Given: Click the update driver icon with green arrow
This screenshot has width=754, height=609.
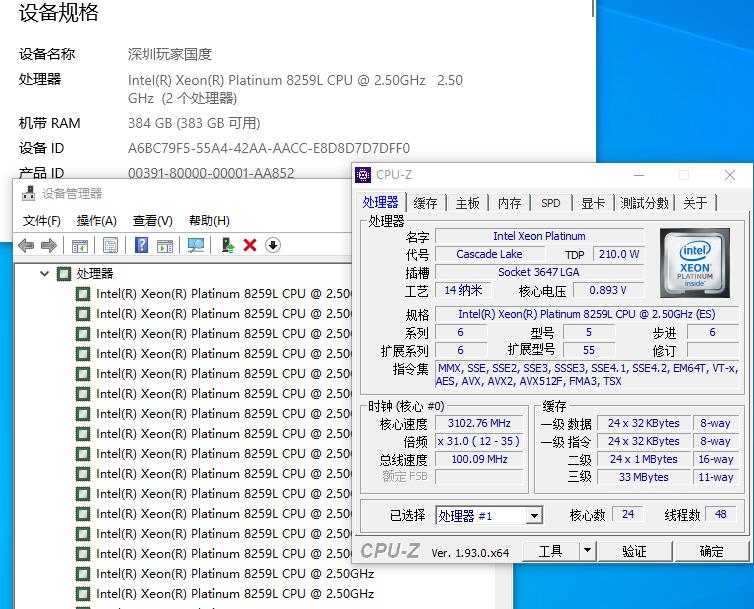Looking at the screenshot, I should 227,245.
